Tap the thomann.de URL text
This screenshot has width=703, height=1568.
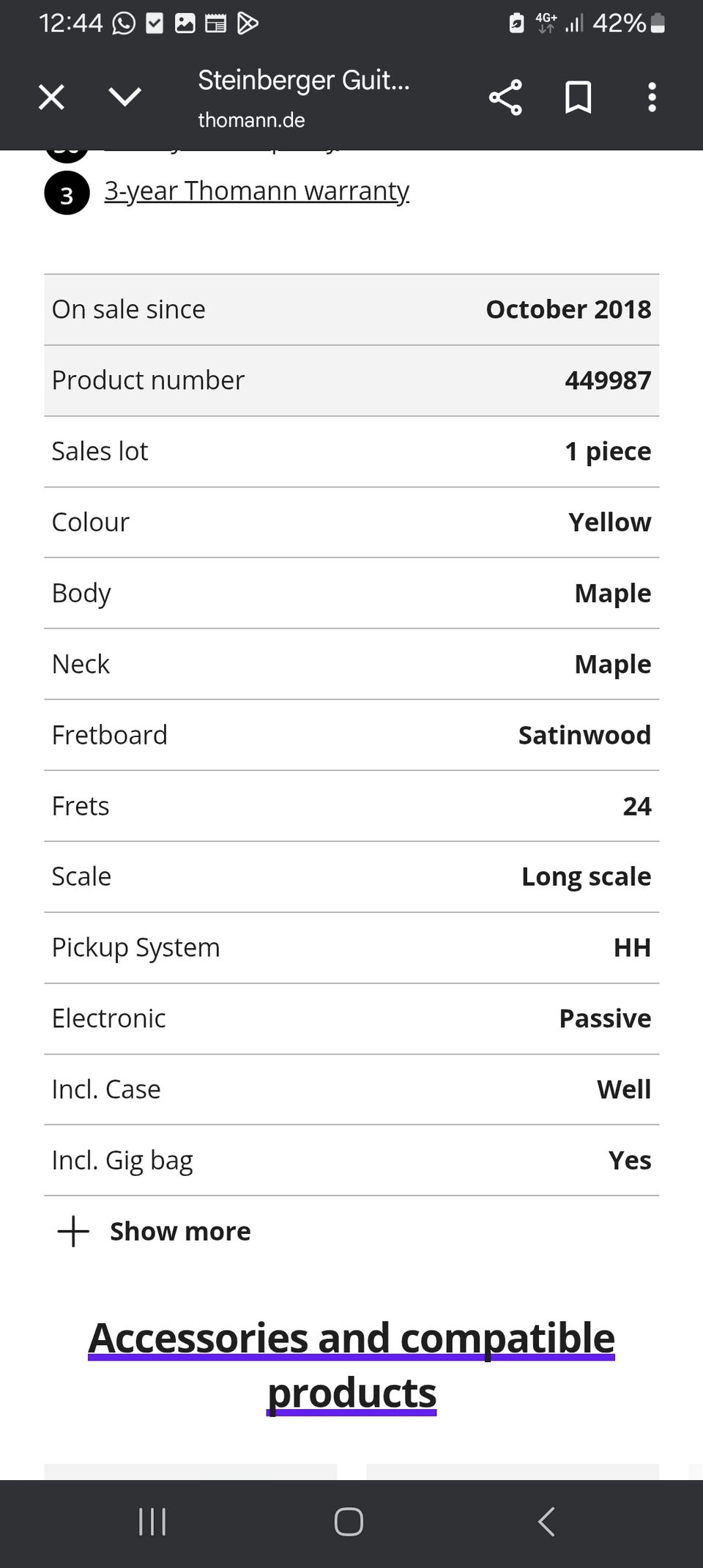[251, 120]
